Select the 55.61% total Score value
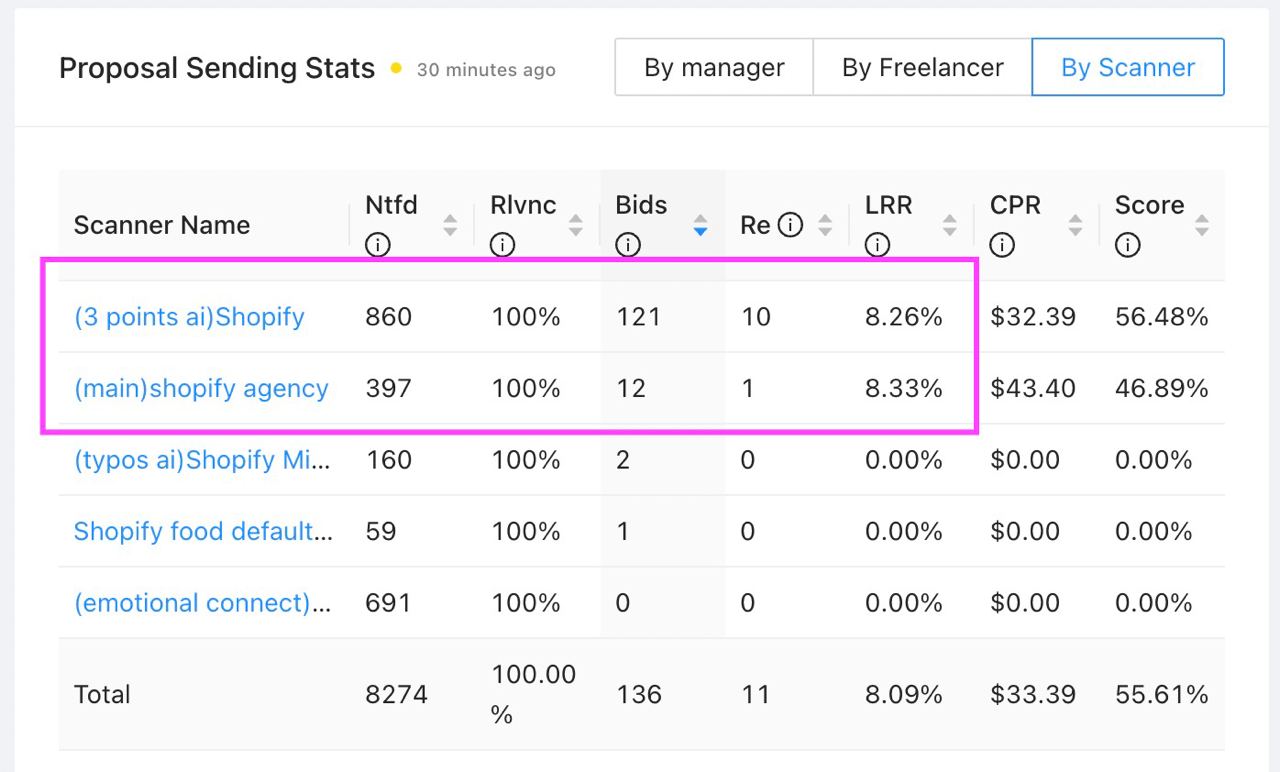The height and width of the screenshot is (772, 1280). click(1162, 694)
